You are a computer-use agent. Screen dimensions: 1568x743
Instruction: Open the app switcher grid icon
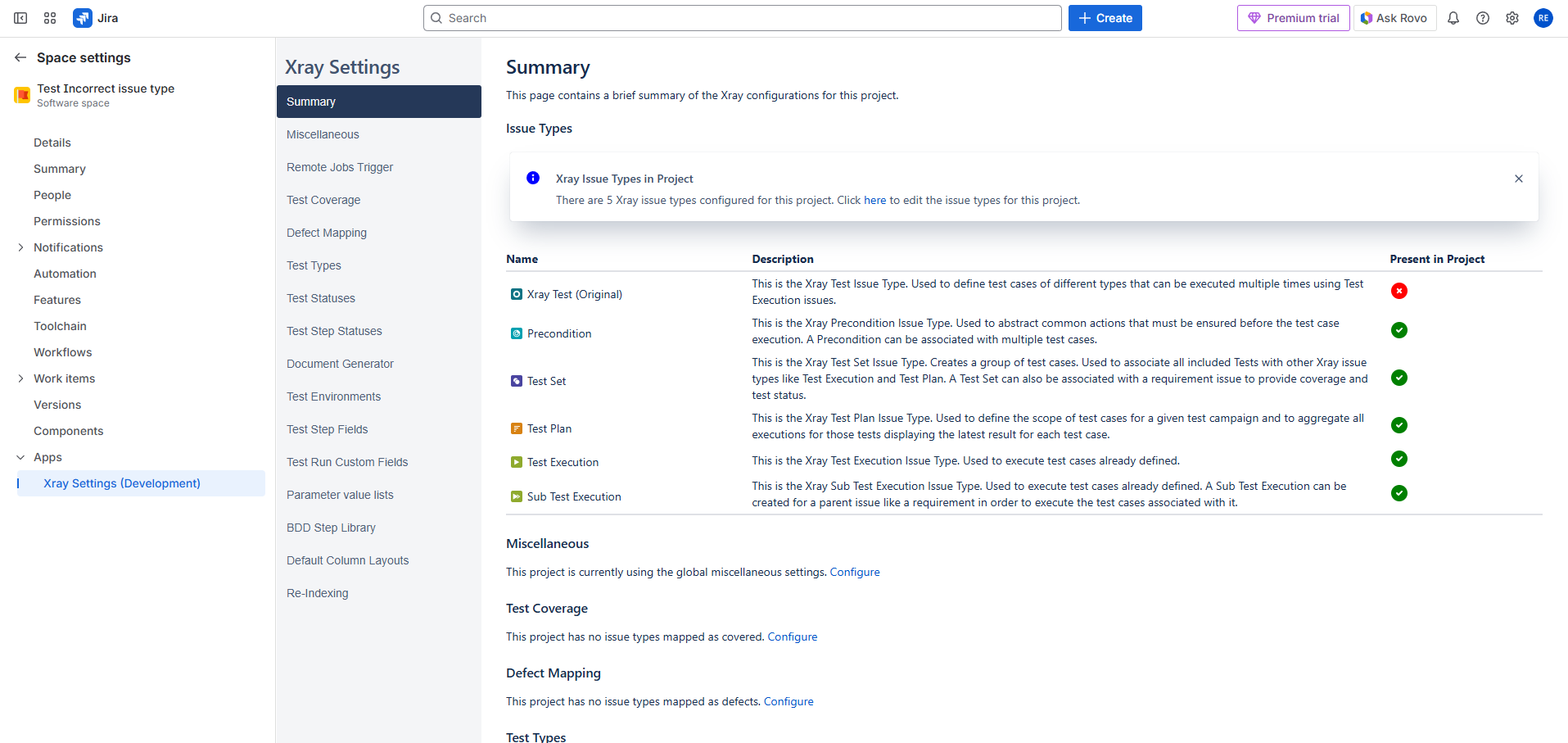(x=50, y=18)
